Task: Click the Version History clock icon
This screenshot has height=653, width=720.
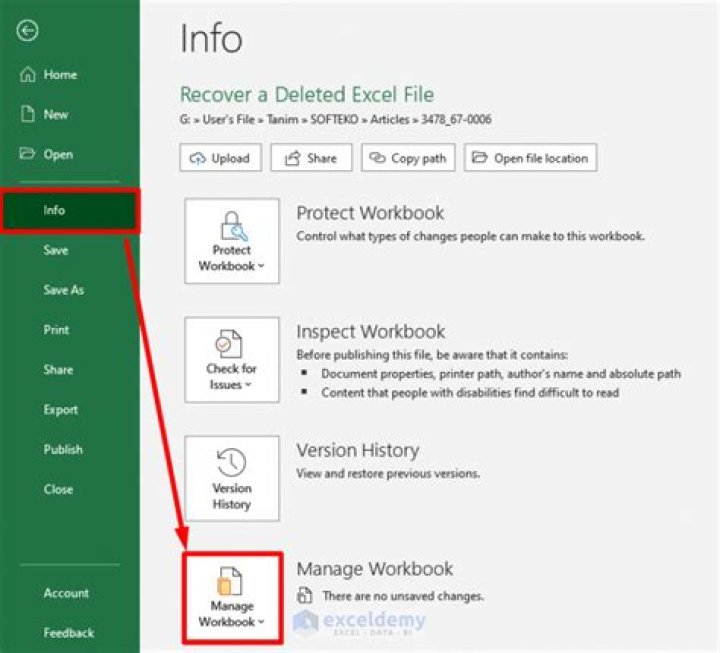Action: (231, 461)
